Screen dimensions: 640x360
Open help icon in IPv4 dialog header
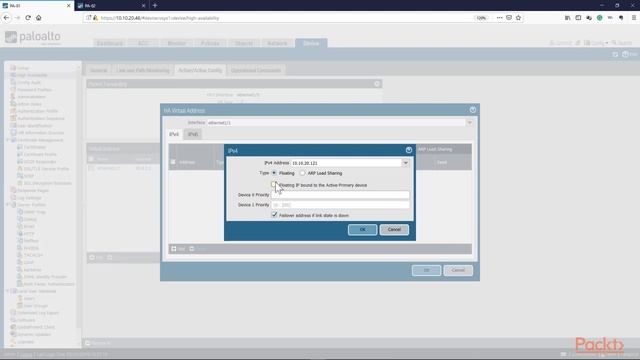coord(409,150)
